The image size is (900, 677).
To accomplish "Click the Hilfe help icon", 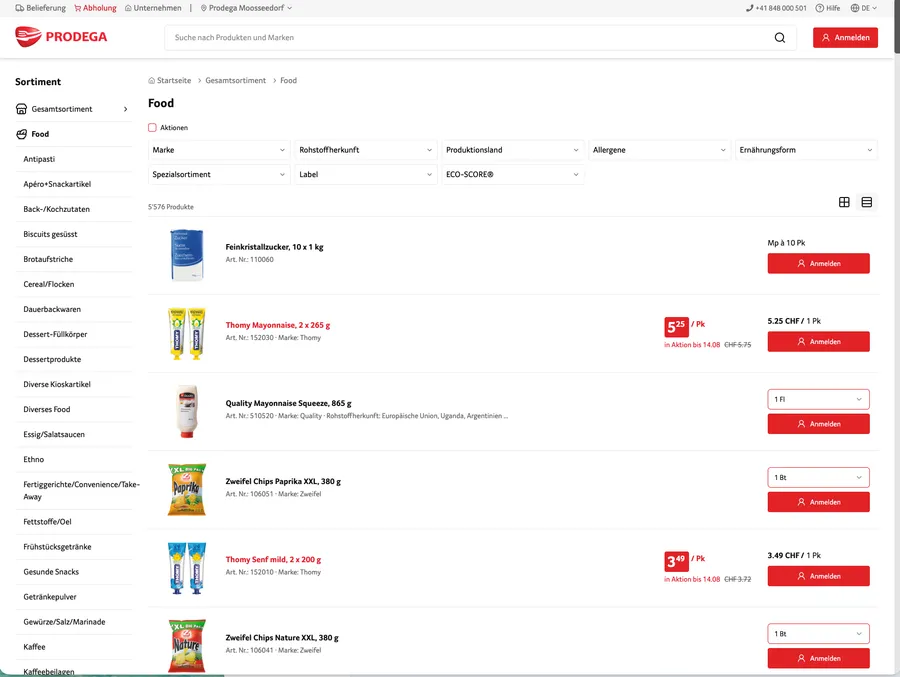I will [x=820, y=8].
